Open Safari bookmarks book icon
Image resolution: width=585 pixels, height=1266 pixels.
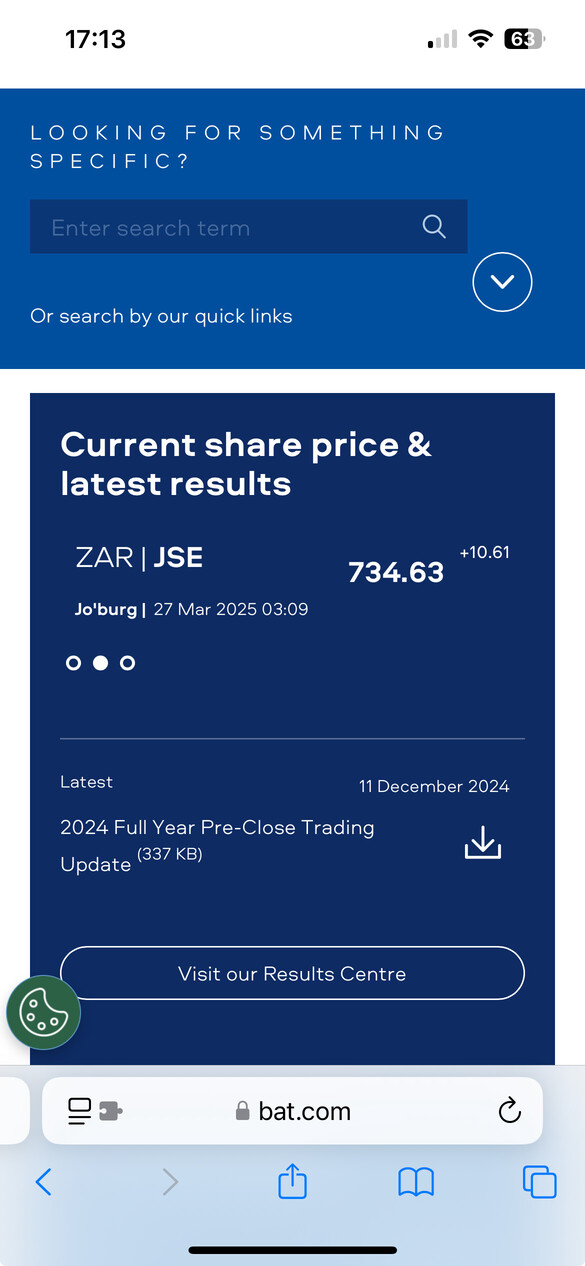tap(416, 1183)
